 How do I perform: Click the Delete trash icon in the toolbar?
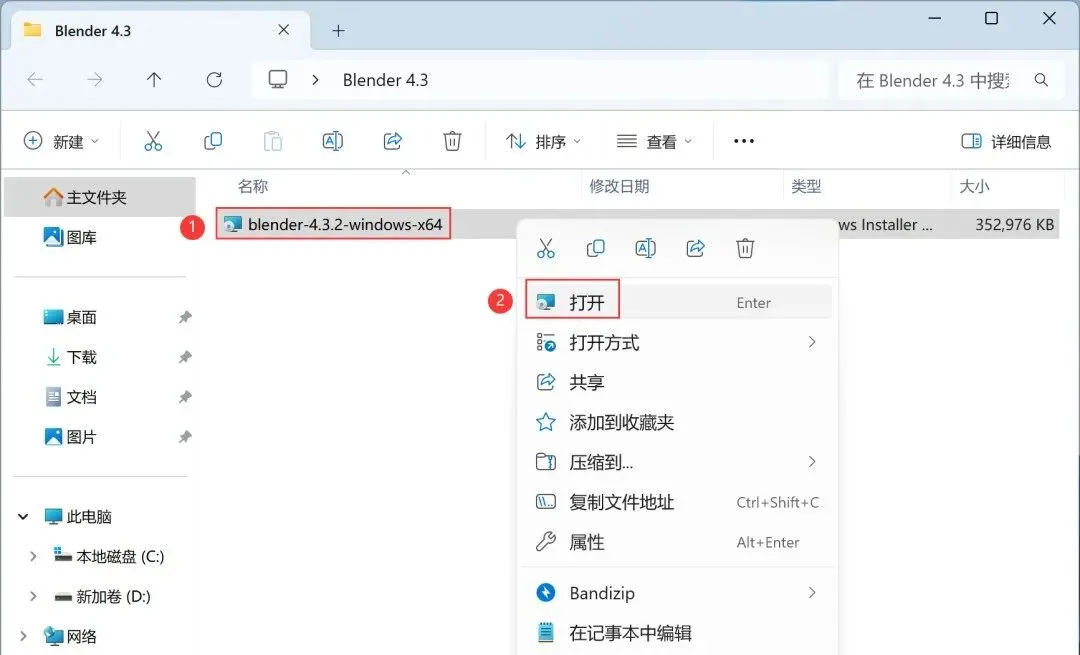[x=452, y=141]
